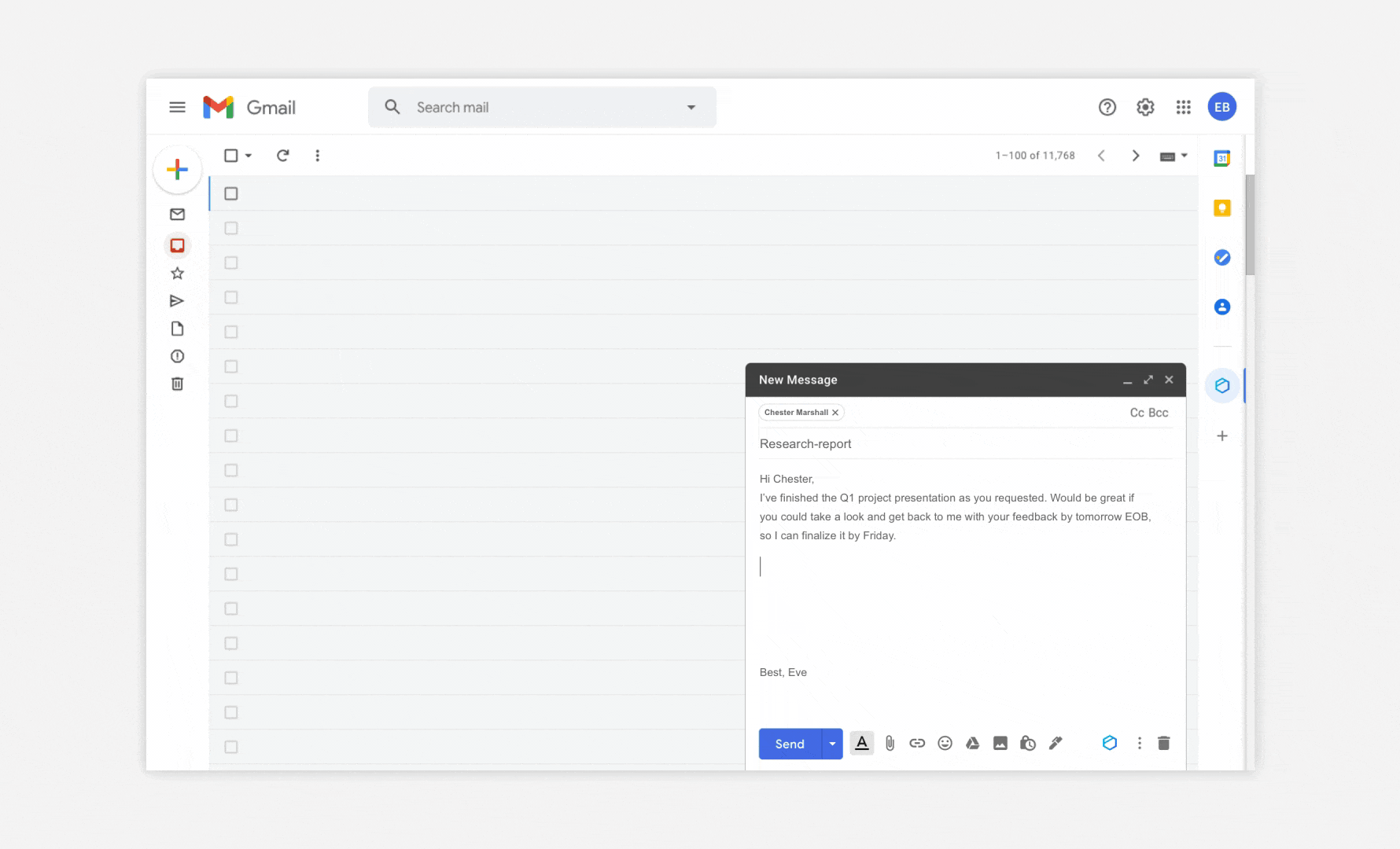Click the inbox vertical scrollbar

(1250, 225)
